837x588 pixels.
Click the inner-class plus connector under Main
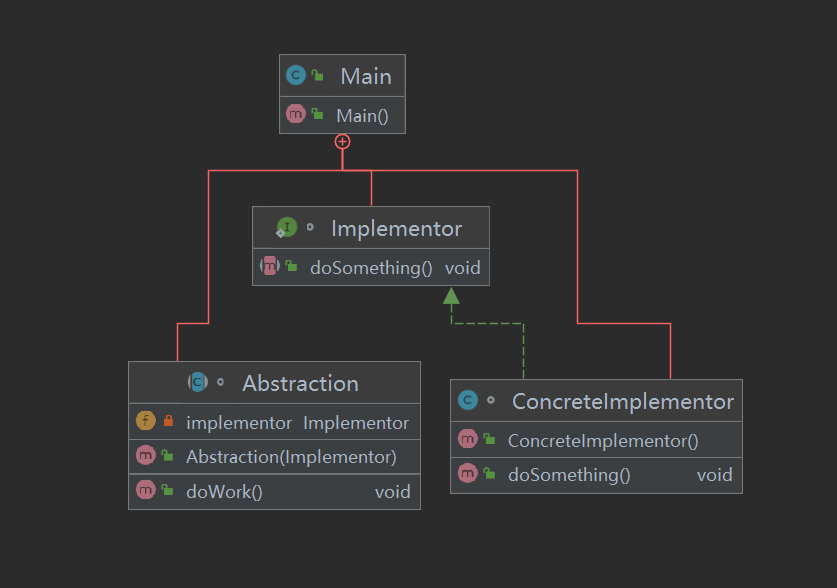pos(343,142)
